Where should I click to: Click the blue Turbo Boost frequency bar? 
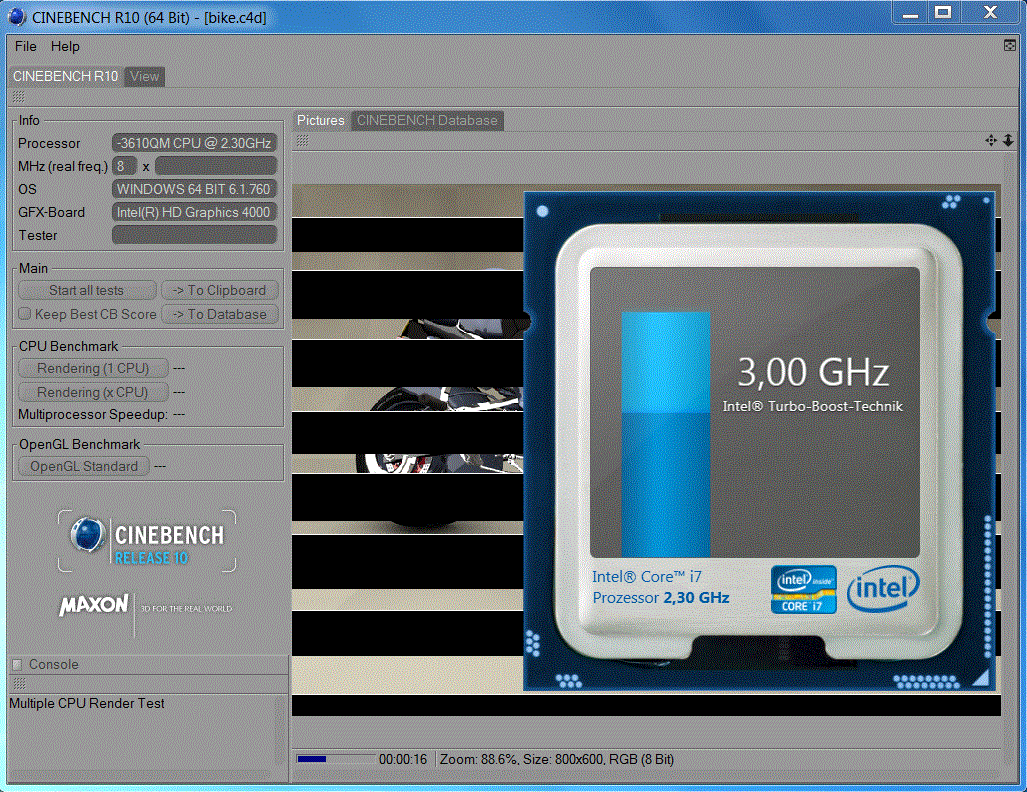coord(665,434)
